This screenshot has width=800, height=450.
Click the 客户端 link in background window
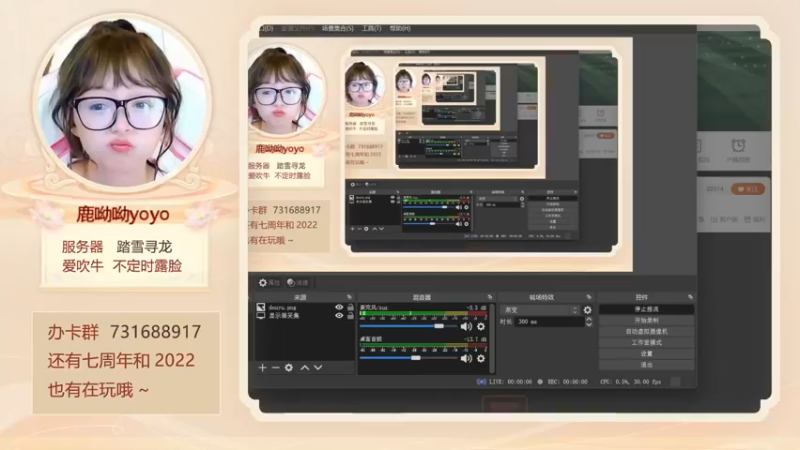click(724, 219)
